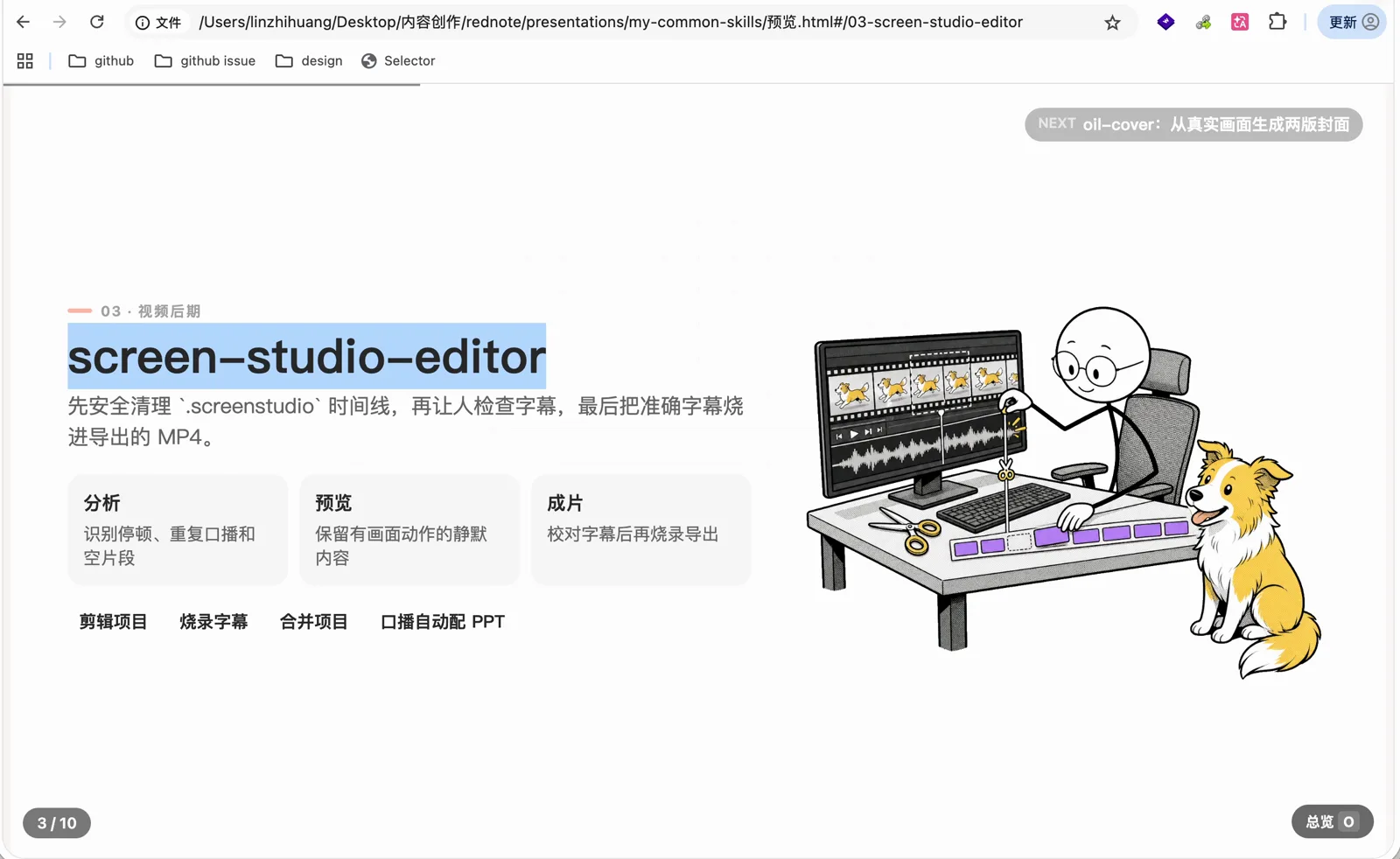Click the 分析 card
The image size is (1400, 859).
click(x=178, y=530)
